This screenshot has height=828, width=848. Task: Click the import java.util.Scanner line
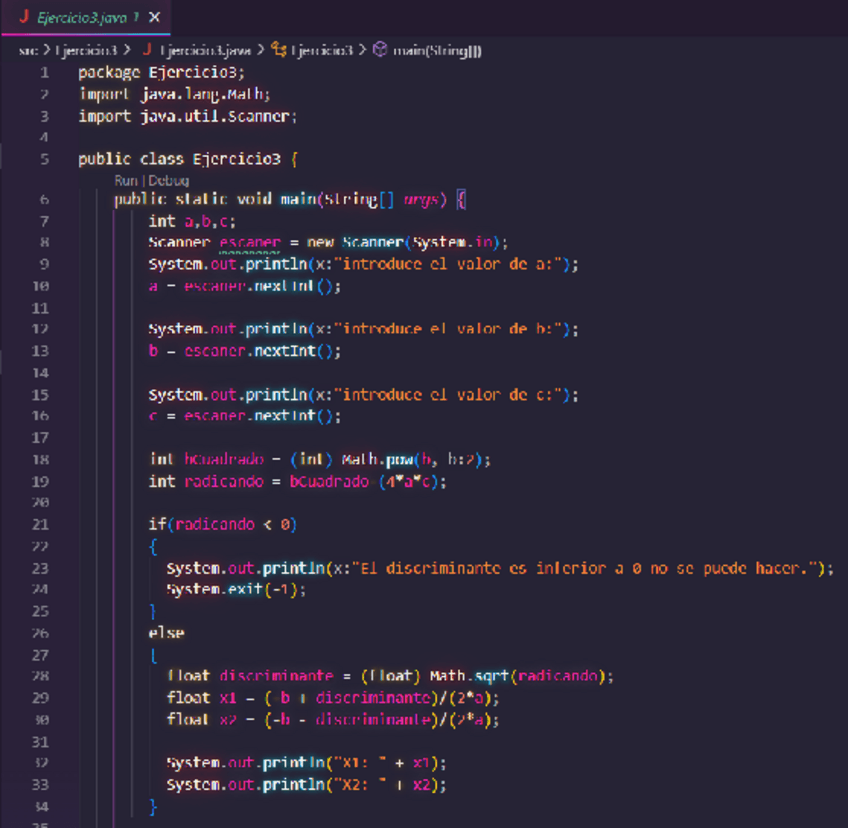pyautogui.click(x=188, y=116)
